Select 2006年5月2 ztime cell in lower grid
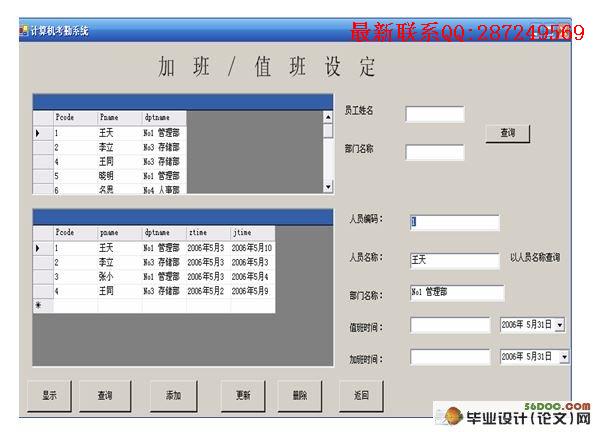 coord(208,291)
